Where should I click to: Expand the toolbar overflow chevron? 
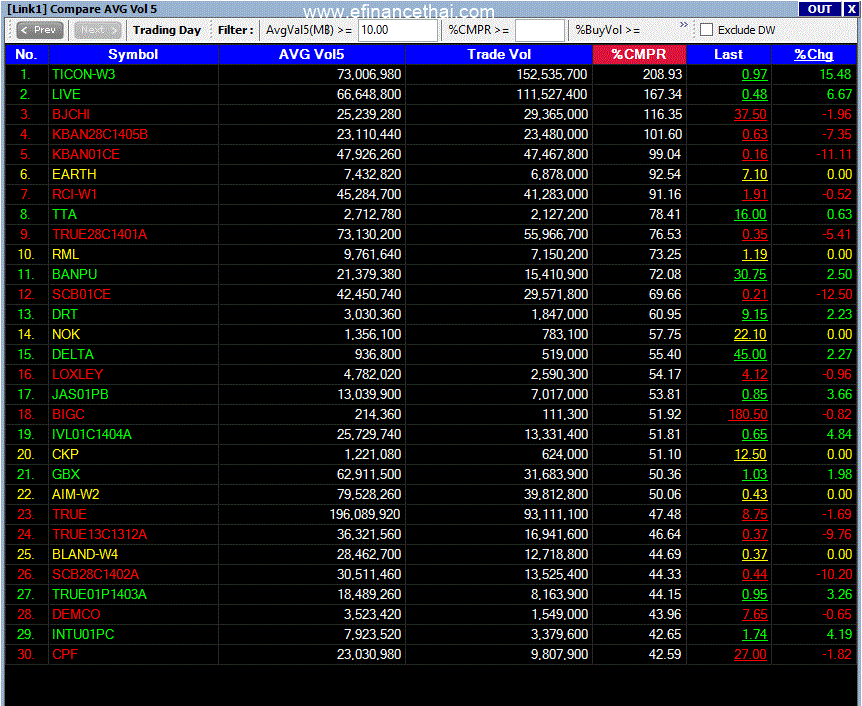(683, 25)
